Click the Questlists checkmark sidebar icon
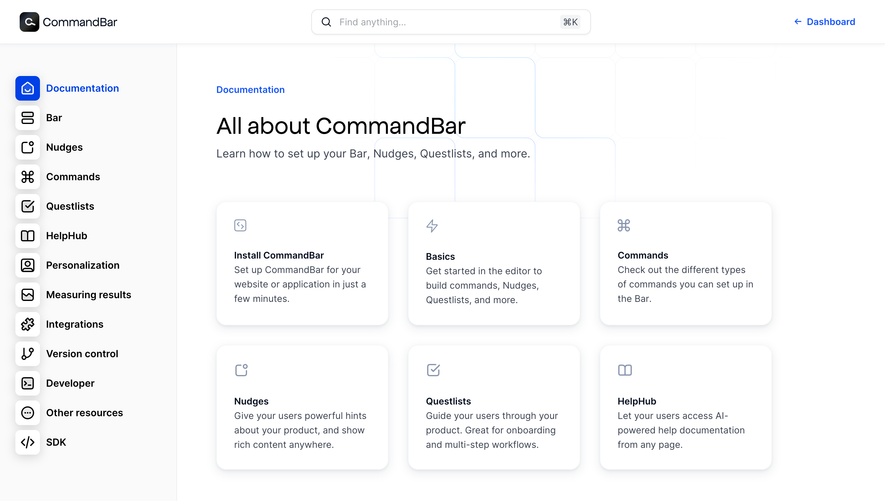Image resolution: width=885 pixels, height=502 pixels. [28, 206]
